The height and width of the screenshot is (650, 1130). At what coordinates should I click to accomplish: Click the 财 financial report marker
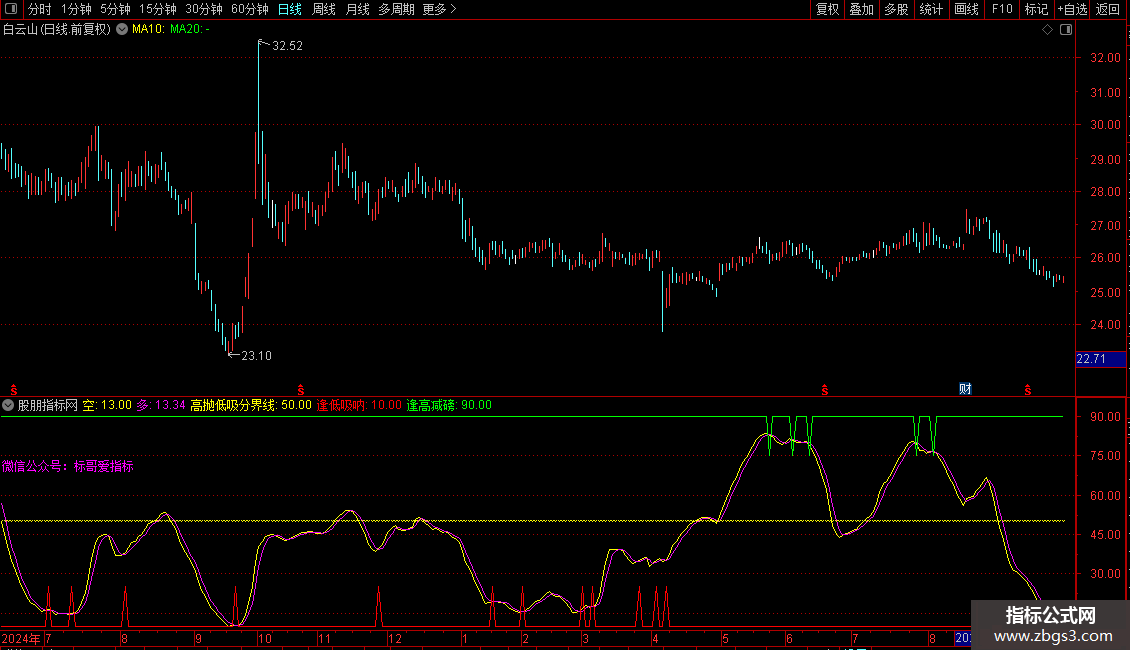tap(965, 389)
